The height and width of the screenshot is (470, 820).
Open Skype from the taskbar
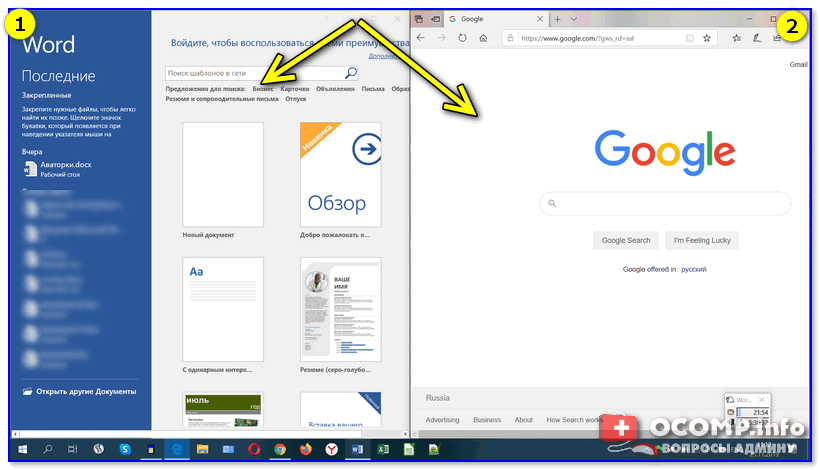pyautogui.click(x=125, y=449)
